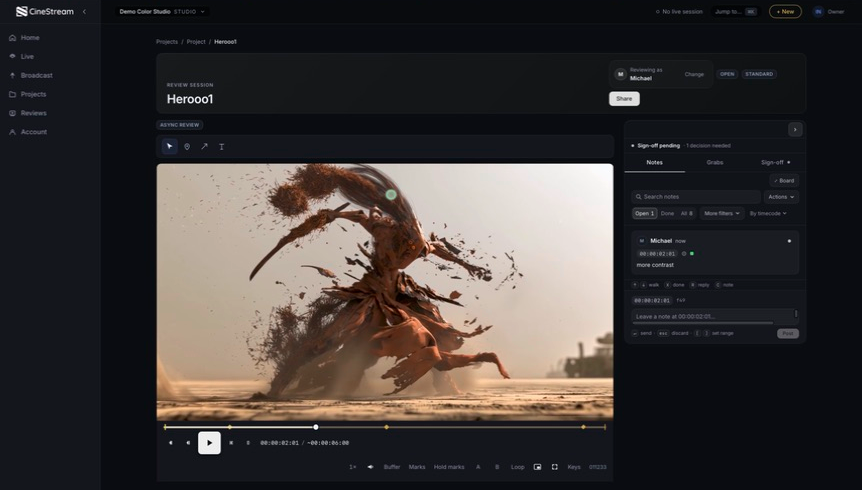
Task: Toggle Marks visibility
Action: (417, 467)
